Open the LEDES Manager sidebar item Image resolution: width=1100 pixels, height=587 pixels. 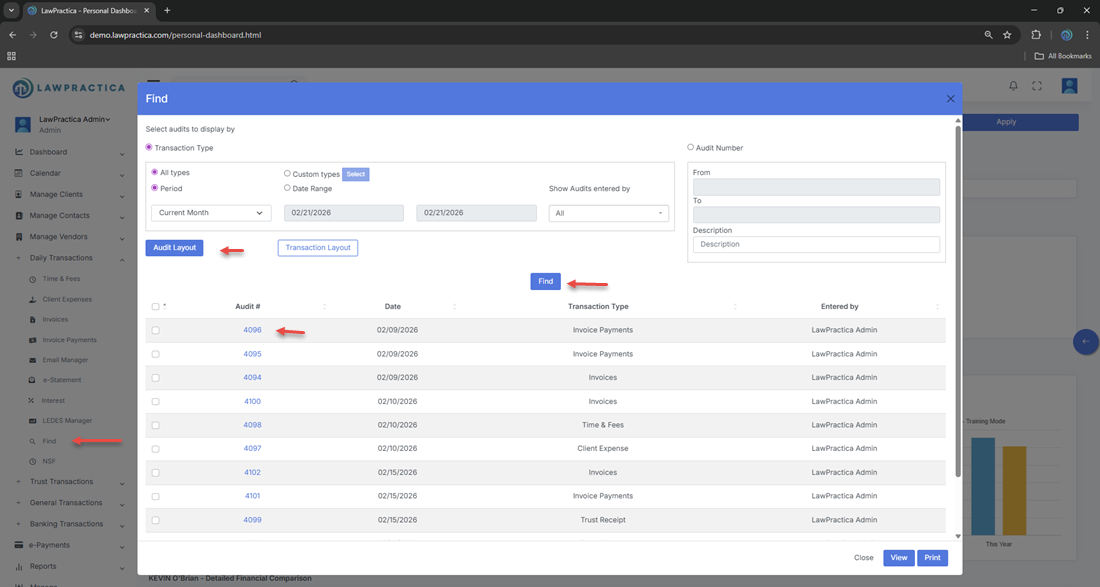click(66, 420)
